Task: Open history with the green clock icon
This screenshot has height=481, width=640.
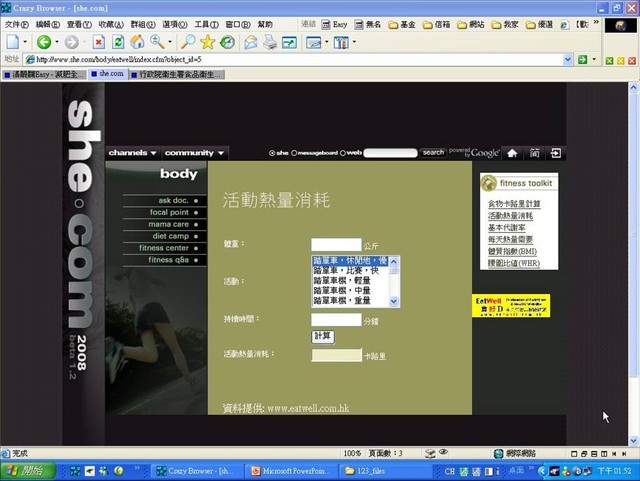Action: 227,42
